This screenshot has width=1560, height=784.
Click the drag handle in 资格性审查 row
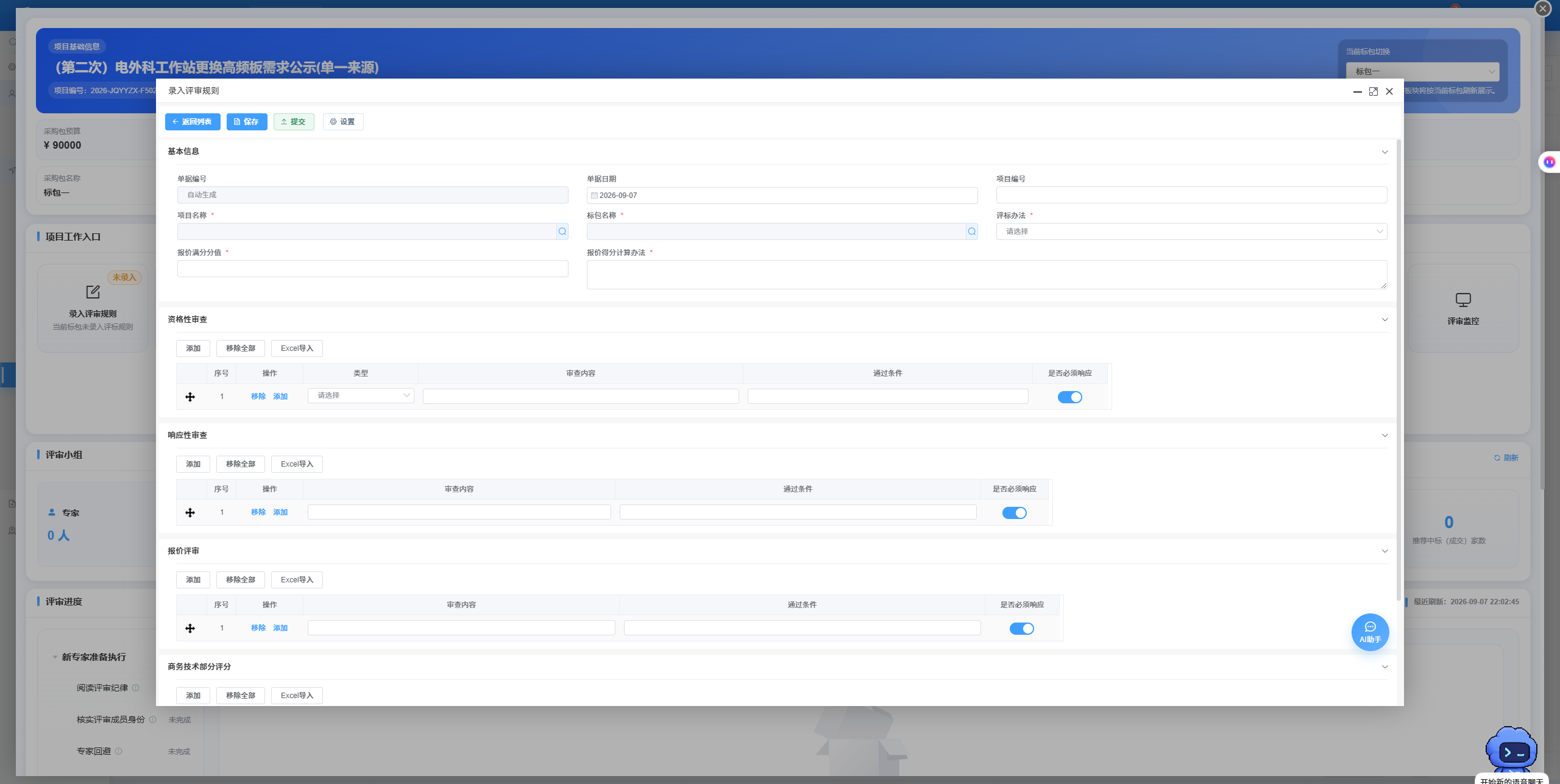click(x=190, y=397)
